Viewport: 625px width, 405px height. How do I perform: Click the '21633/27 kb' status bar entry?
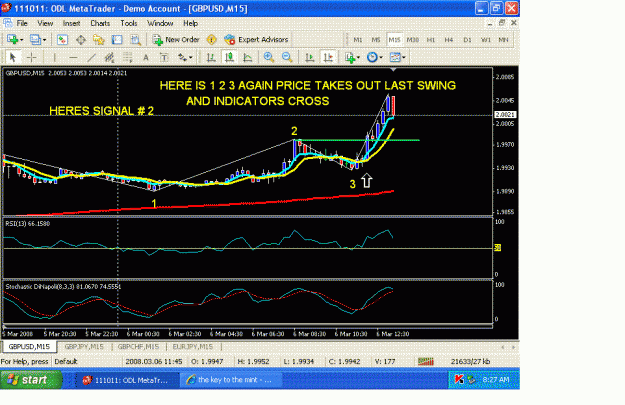[470, 361]
